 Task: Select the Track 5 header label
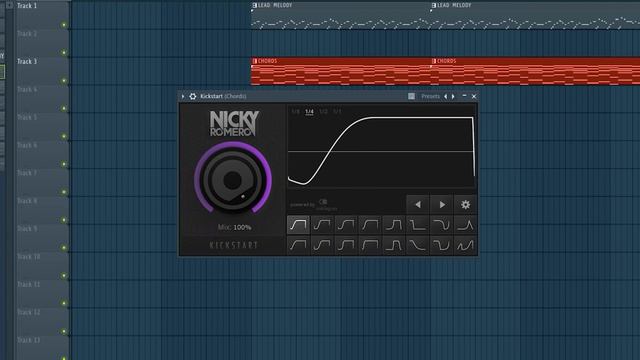pyautogui.click(x=27, y=117)
